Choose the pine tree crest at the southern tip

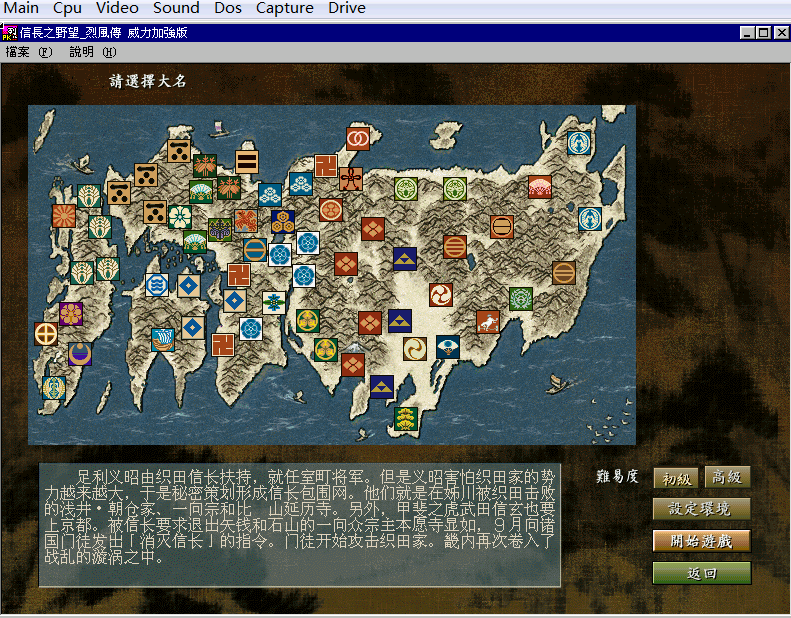404,418
